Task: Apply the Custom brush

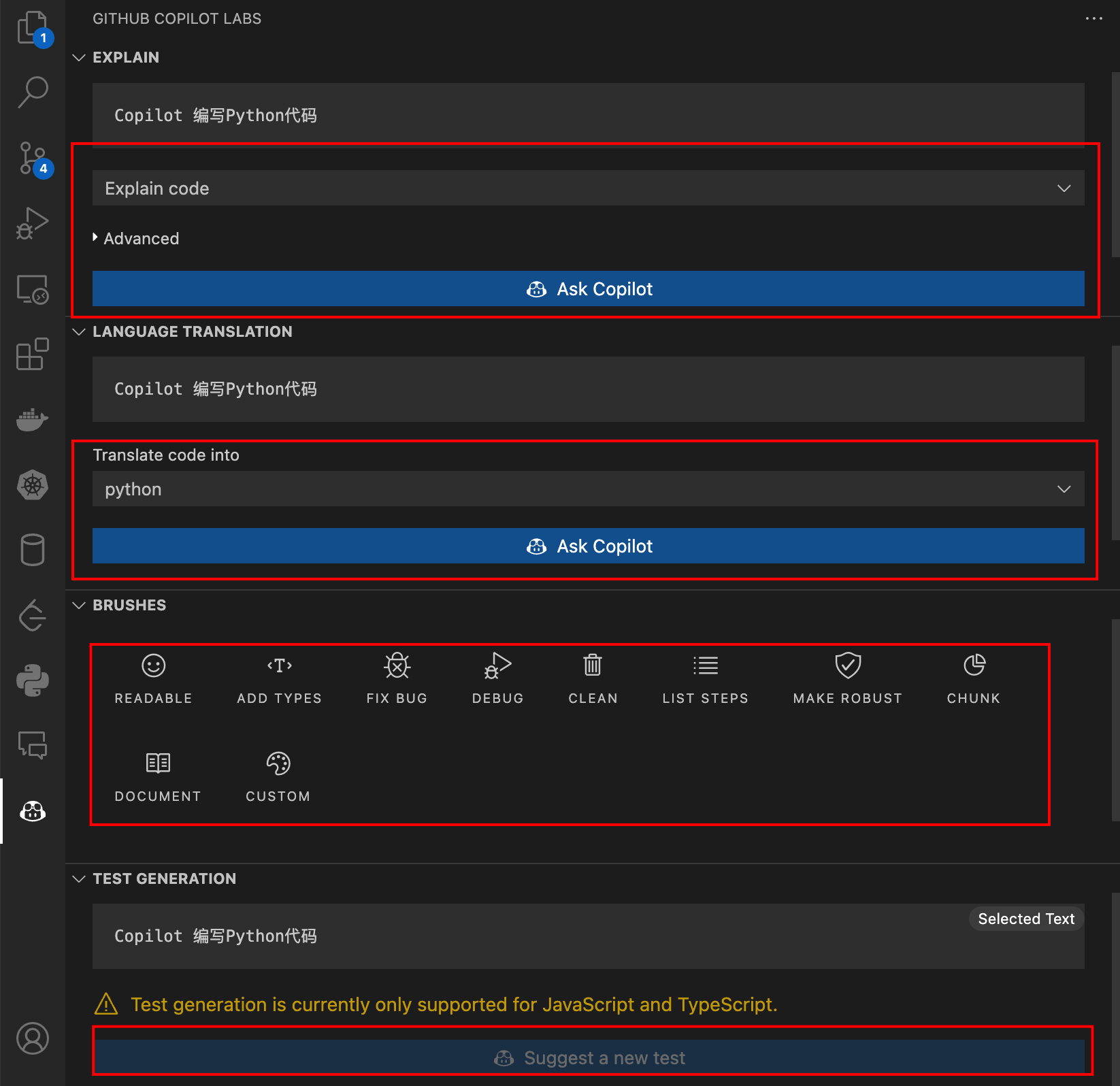Action: (x=278, y=777)
